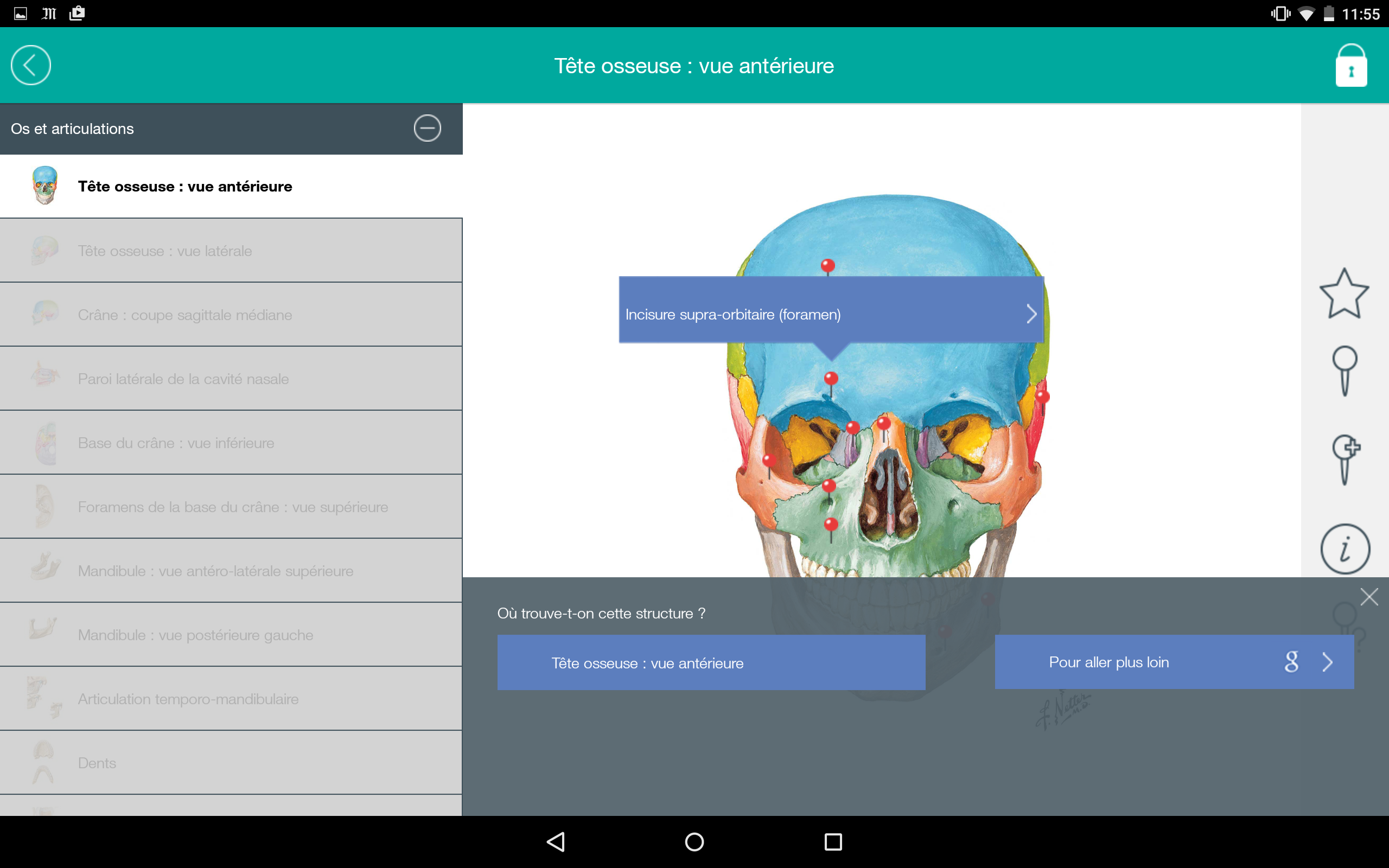Viewport: 1389px width, 868px height.
Task: Open the information (i) icon
Action: click(1345, 549)
